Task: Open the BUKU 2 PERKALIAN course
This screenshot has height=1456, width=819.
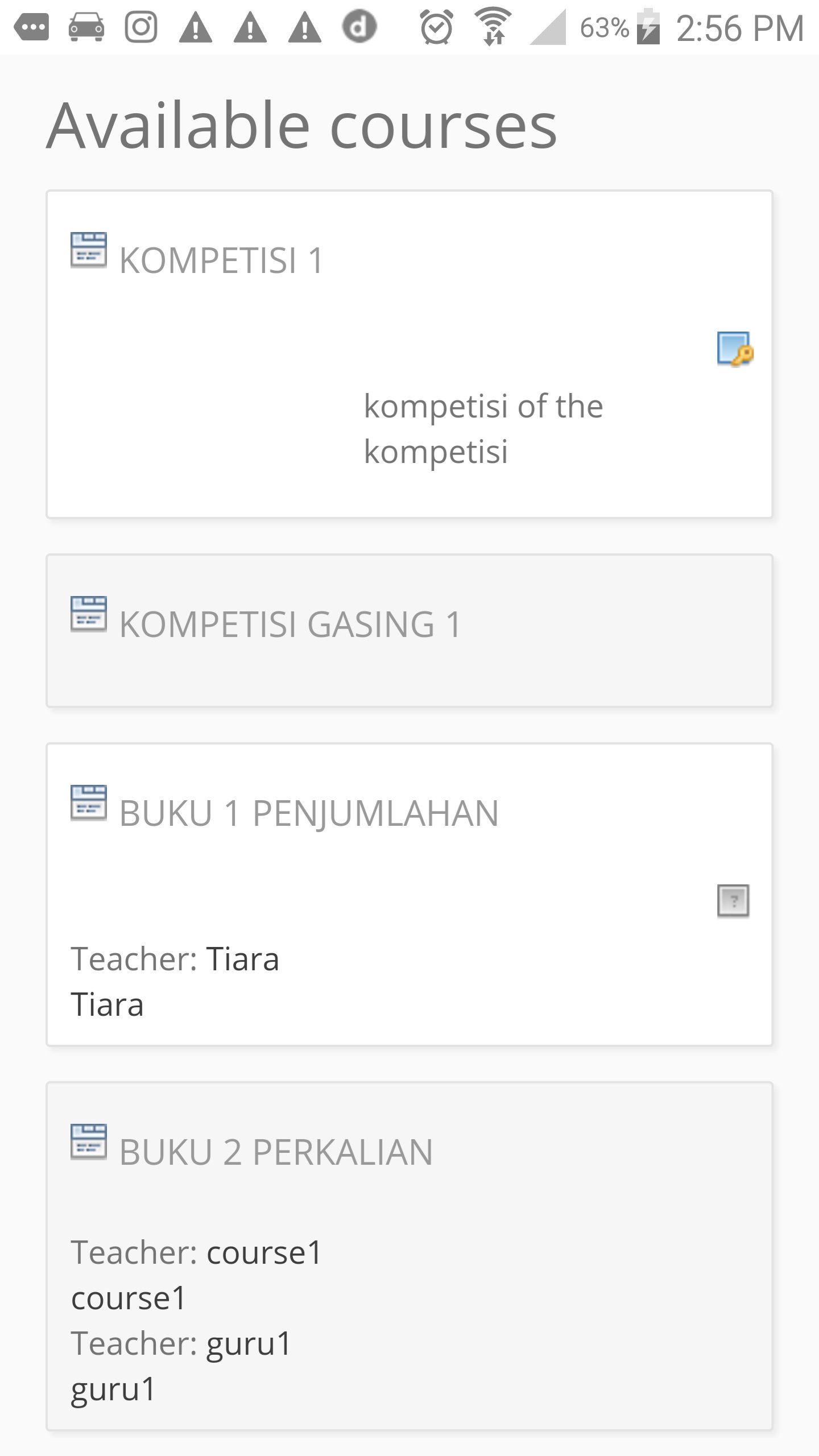Action: [276, 1152]
